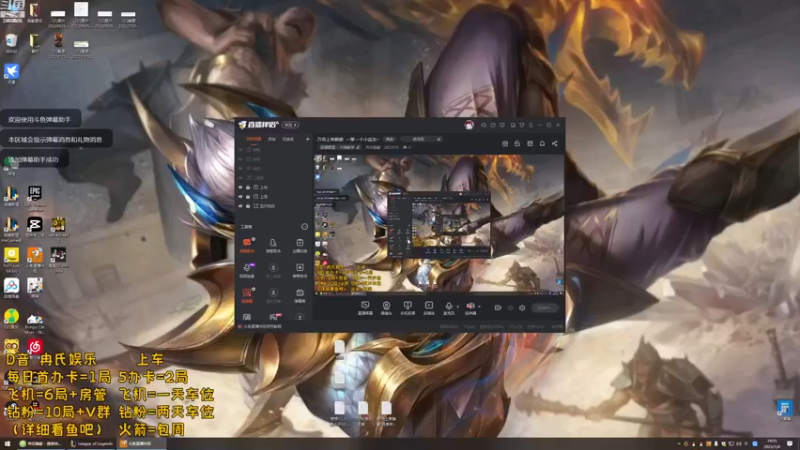Open the mode dropdown pill beside app logo
Screen dimensions: 800x450
[290, 125]
